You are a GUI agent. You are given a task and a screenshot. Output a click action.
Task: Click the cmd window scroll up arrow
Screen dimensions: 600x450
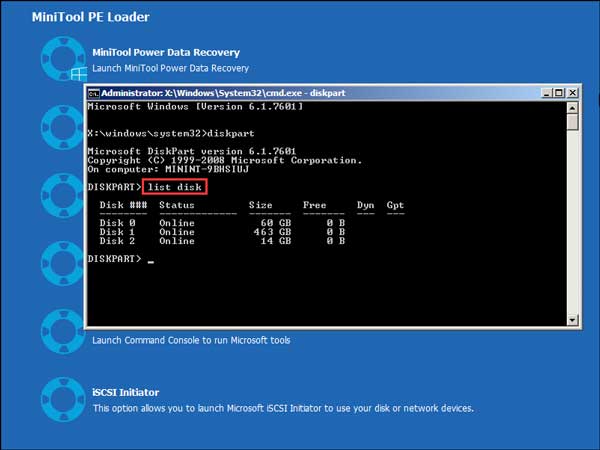572,108
